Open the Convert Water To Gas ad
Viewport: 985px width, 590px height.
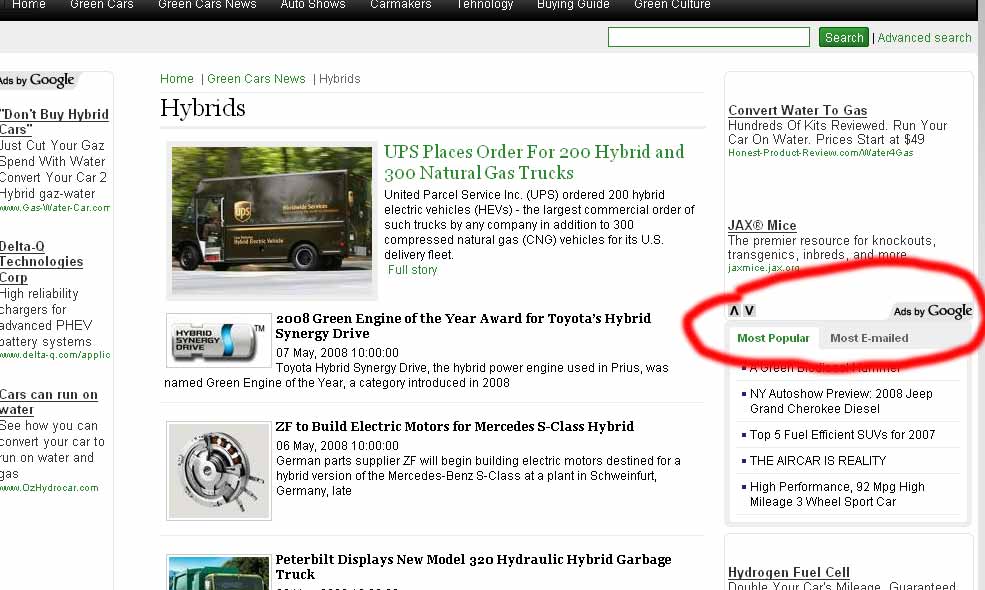click(x=797, y=110)
